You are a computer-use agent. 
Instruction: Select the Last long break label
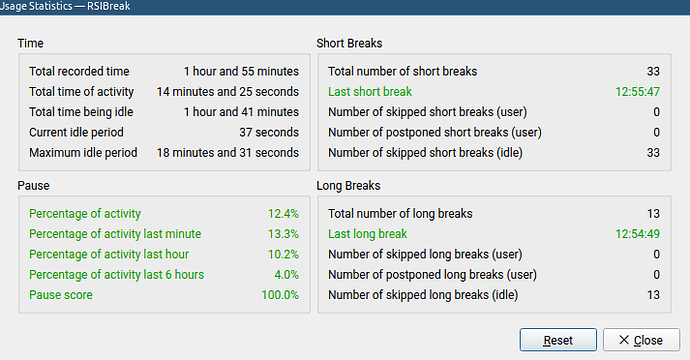(x=367, y=234)
